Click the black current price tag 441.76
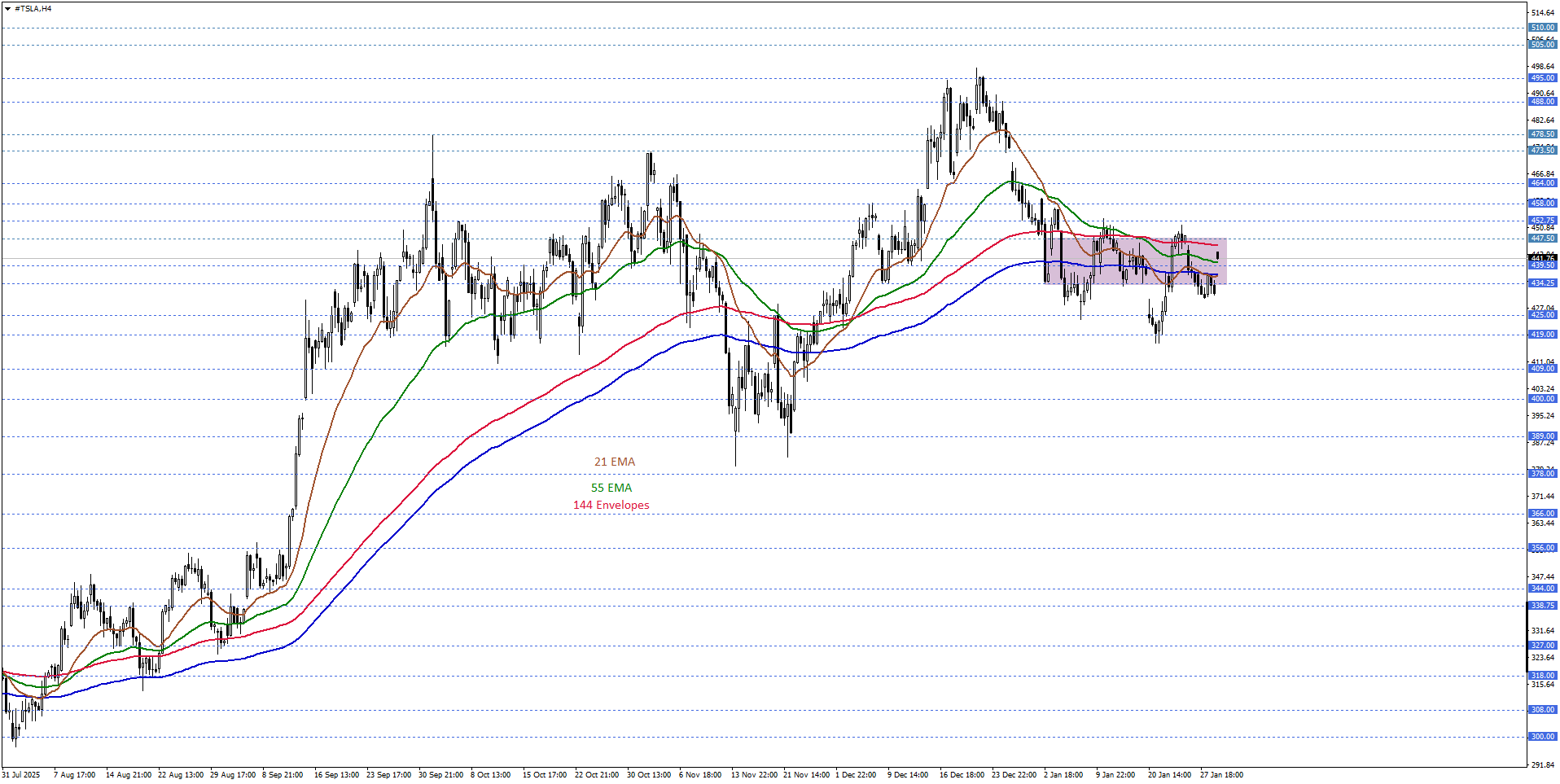Viewport: 1560px width, 784px height. pyautogui.click(x=1542, y=258)
